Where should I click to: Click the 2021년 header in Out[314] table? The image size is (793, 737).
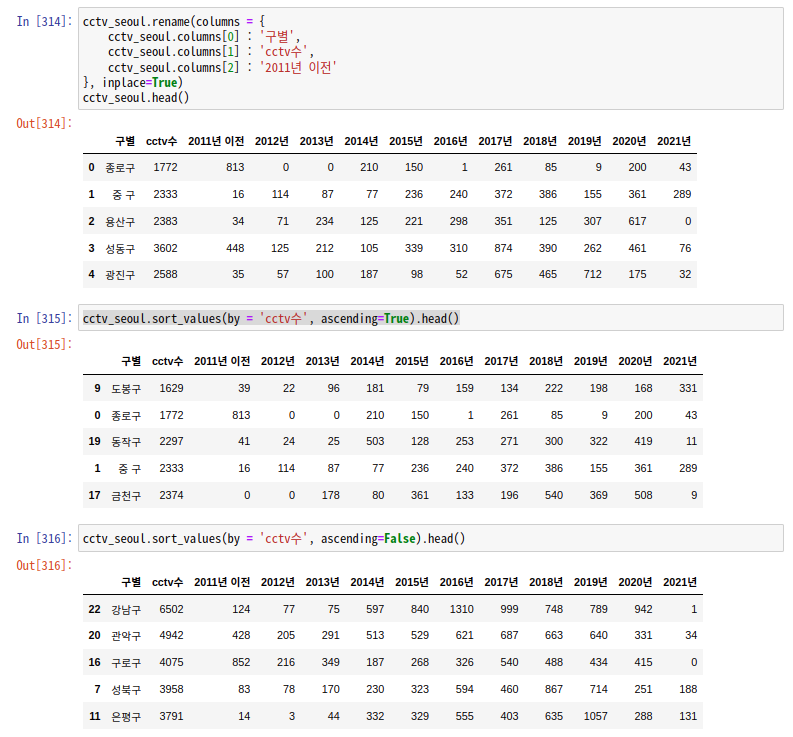click(674, 141)
